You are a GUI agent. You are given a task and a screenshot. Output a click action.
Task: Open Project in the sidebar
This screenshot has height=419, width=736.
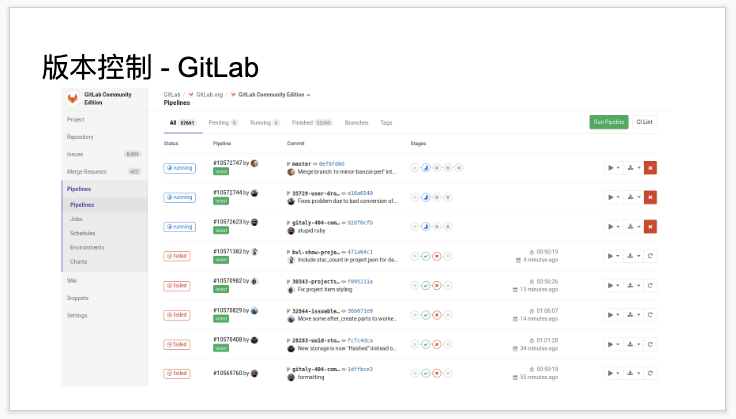click(x=76, y=120)
